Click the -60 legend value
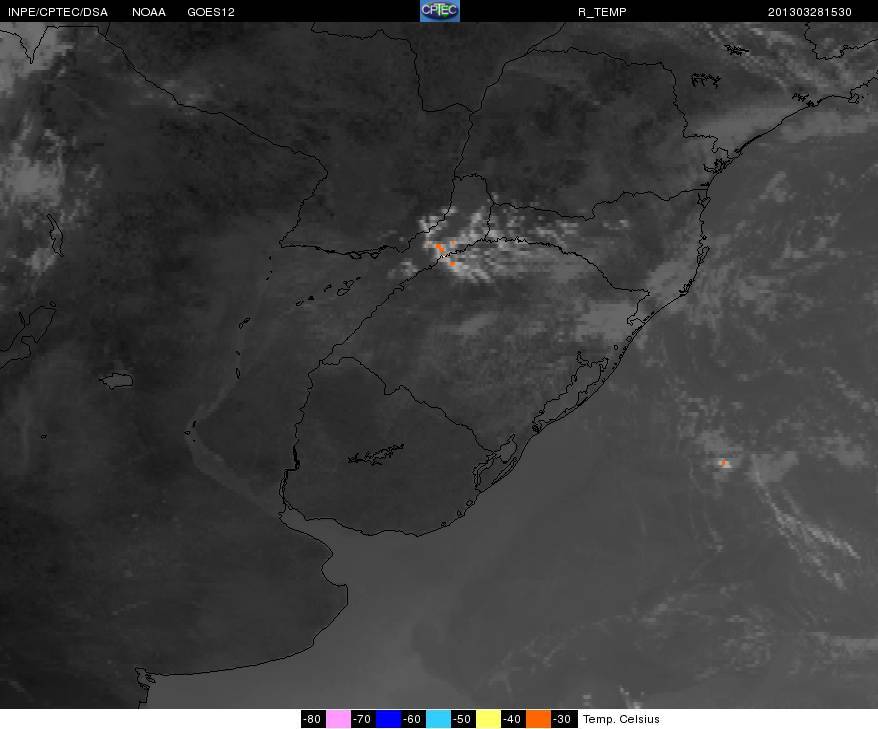 tap(413, 719)
